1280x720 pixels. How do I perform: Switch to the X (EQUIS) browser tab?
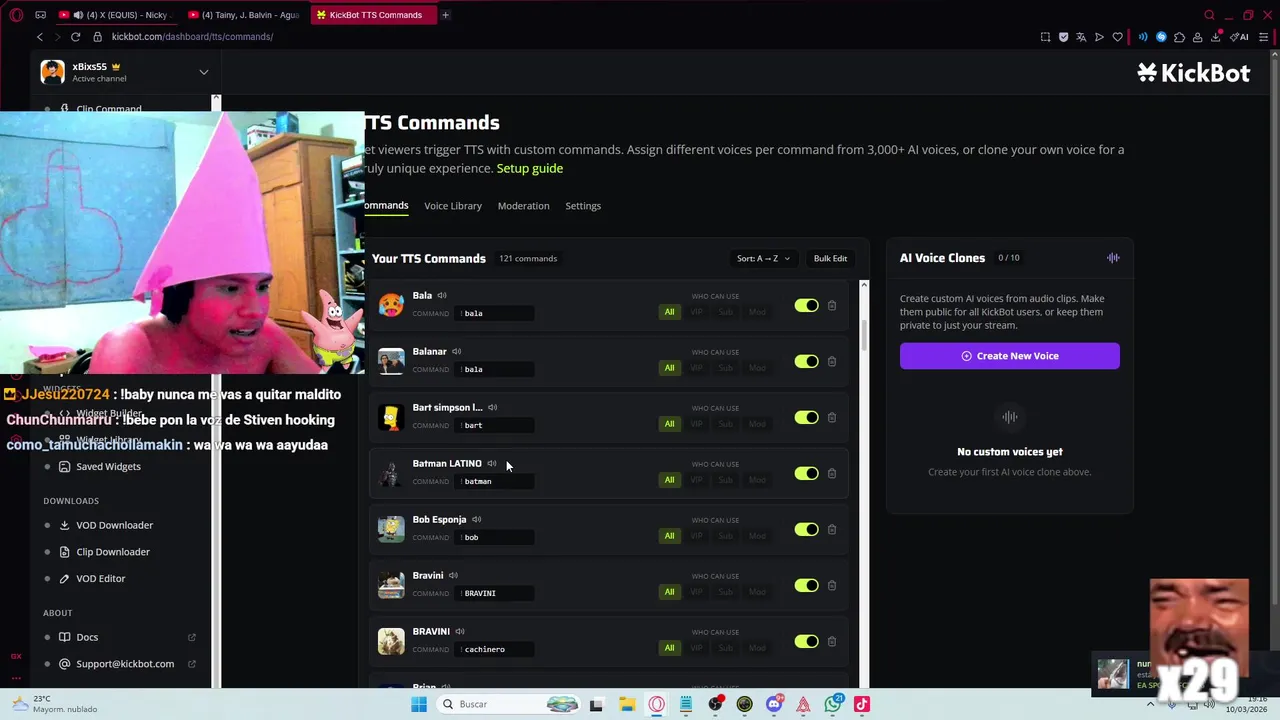116,15
